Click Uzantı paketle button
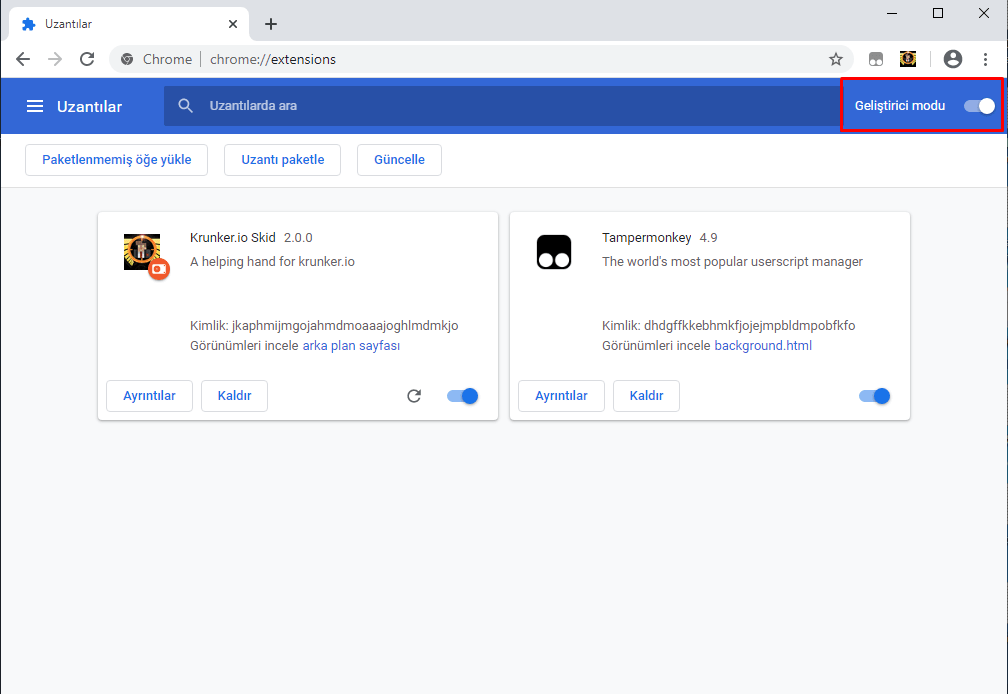The image size is (1008, 694). 282,160
